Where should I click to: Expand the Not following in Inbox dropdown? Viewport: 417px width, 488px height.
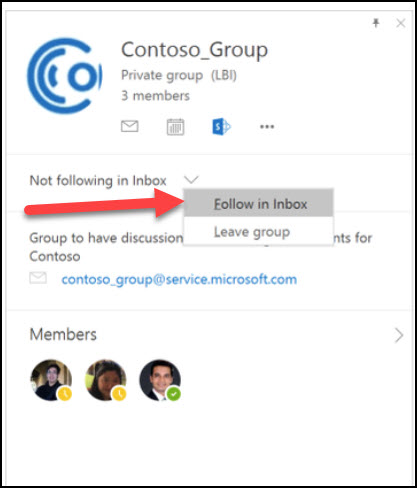191,180
